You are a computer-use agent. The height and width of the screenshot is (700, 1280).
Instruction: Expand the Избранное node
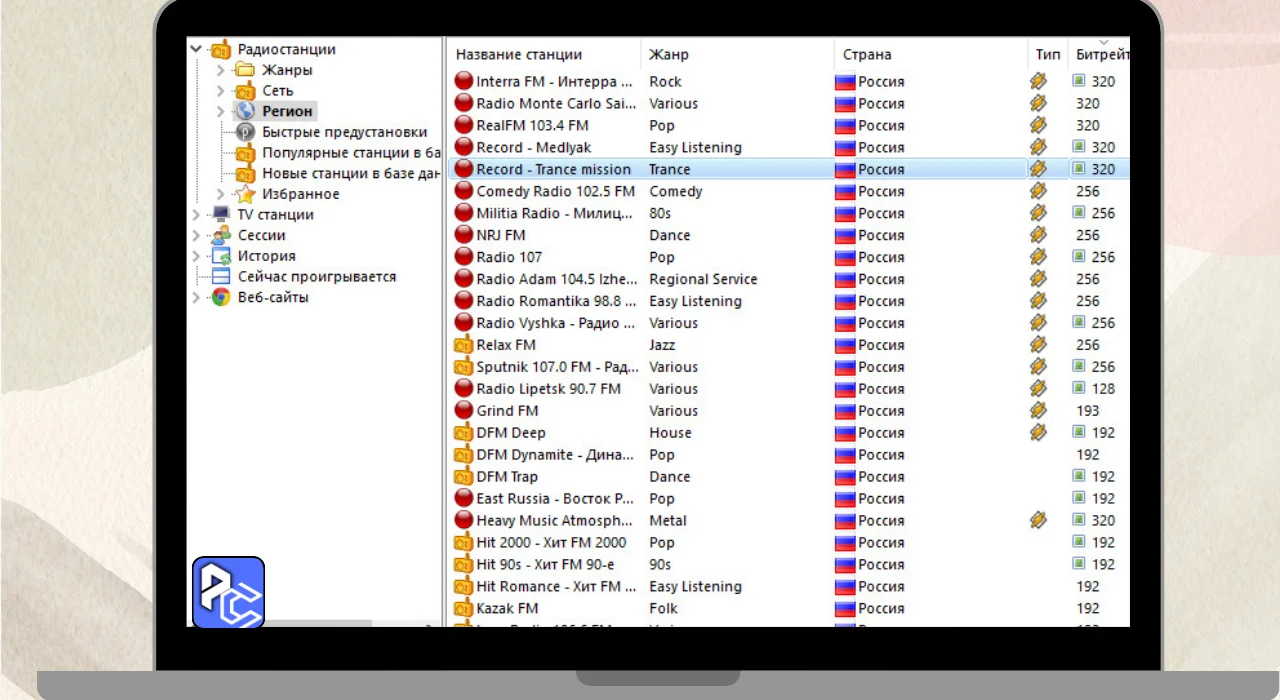[221, 194]
